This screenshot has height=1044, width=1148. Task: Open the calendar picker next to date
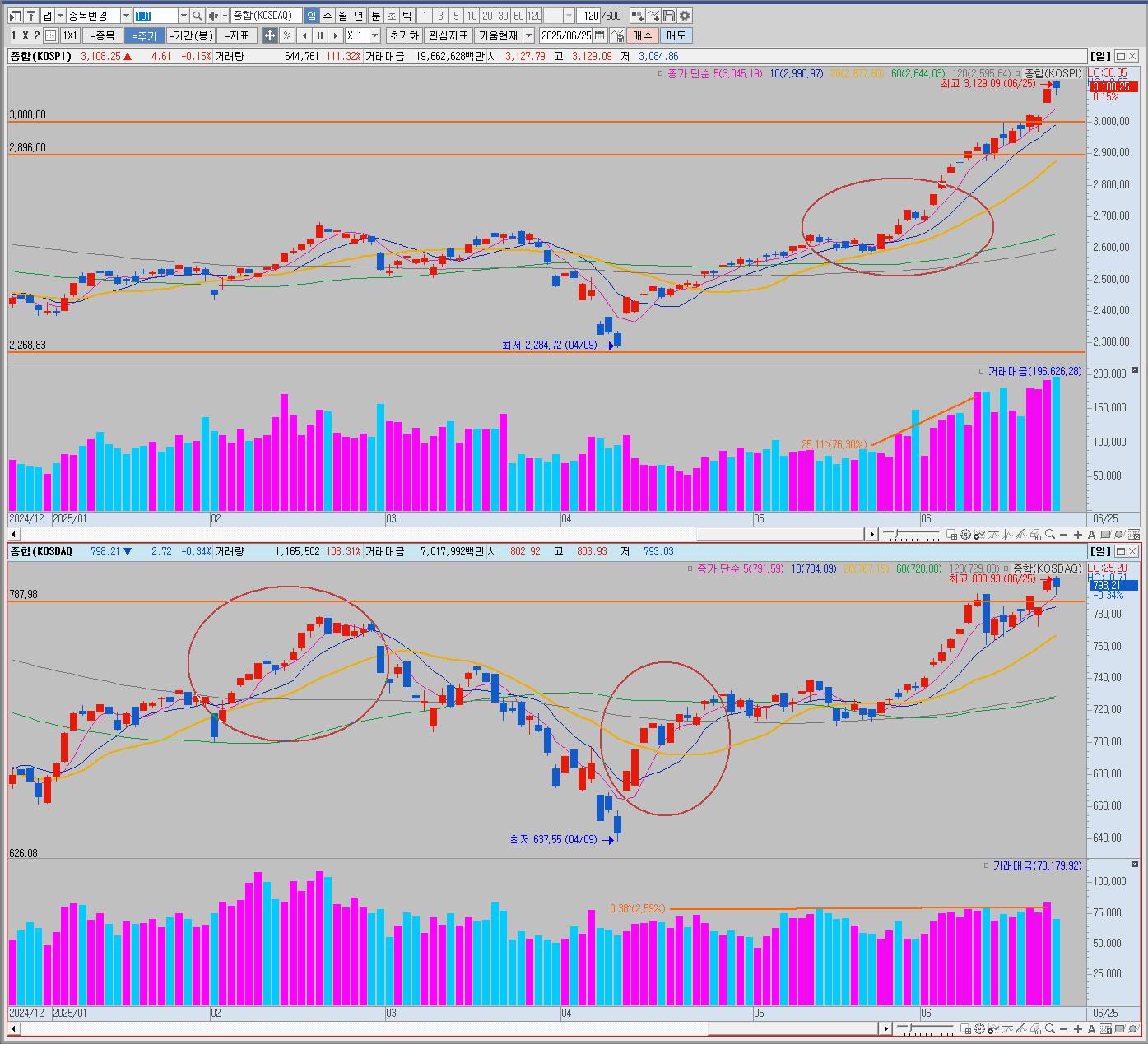600,35
